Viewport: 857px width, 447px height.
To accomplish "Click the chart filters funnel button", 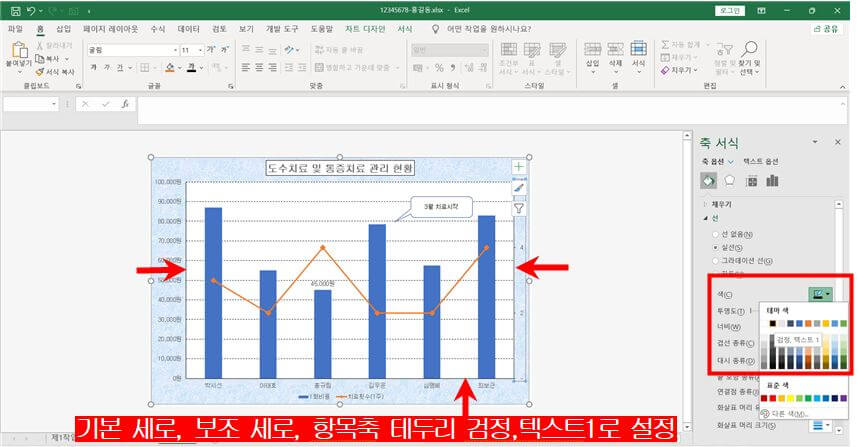I will click(x=519, y=208).
